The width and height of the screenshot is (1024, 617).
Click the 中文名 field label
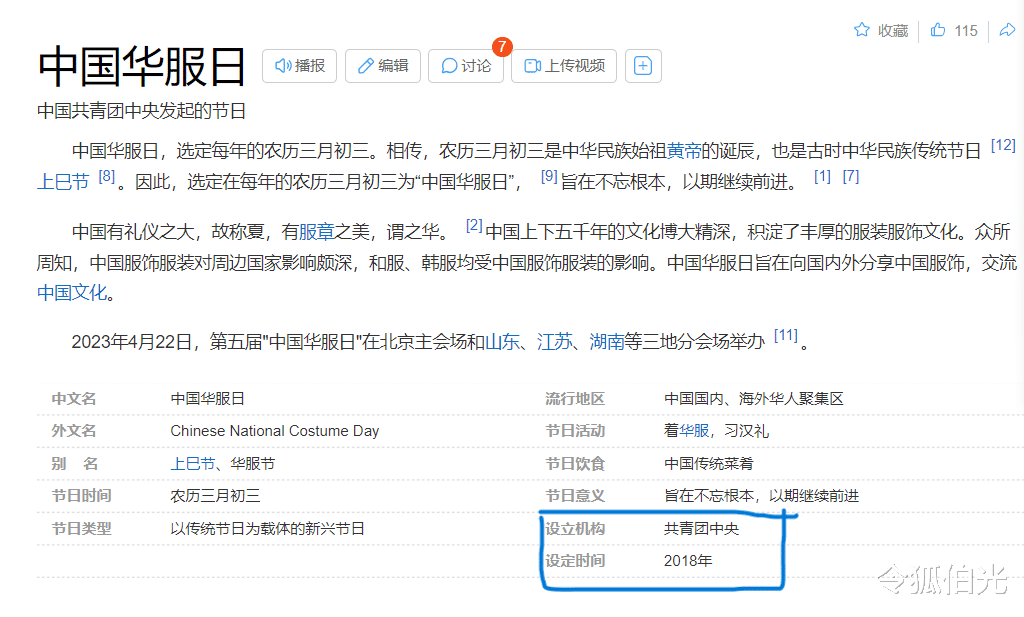[x=74, y=399]
